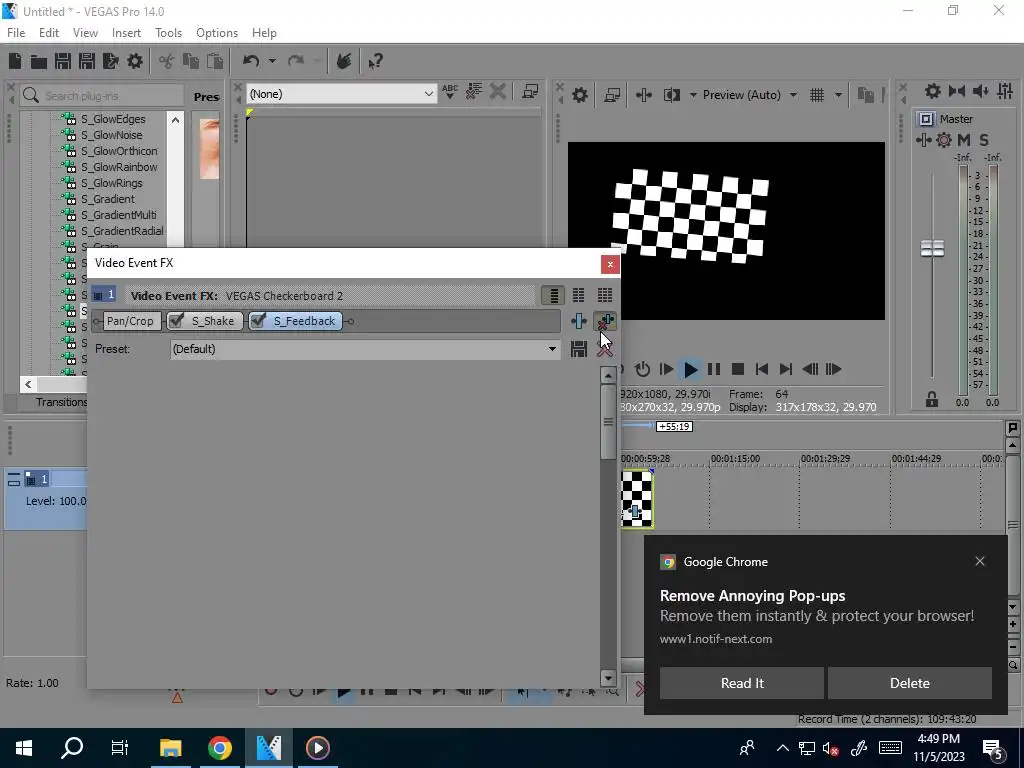Switch FX view to list layout
Screen dimensions: 1024x768
tap(553, 295)
